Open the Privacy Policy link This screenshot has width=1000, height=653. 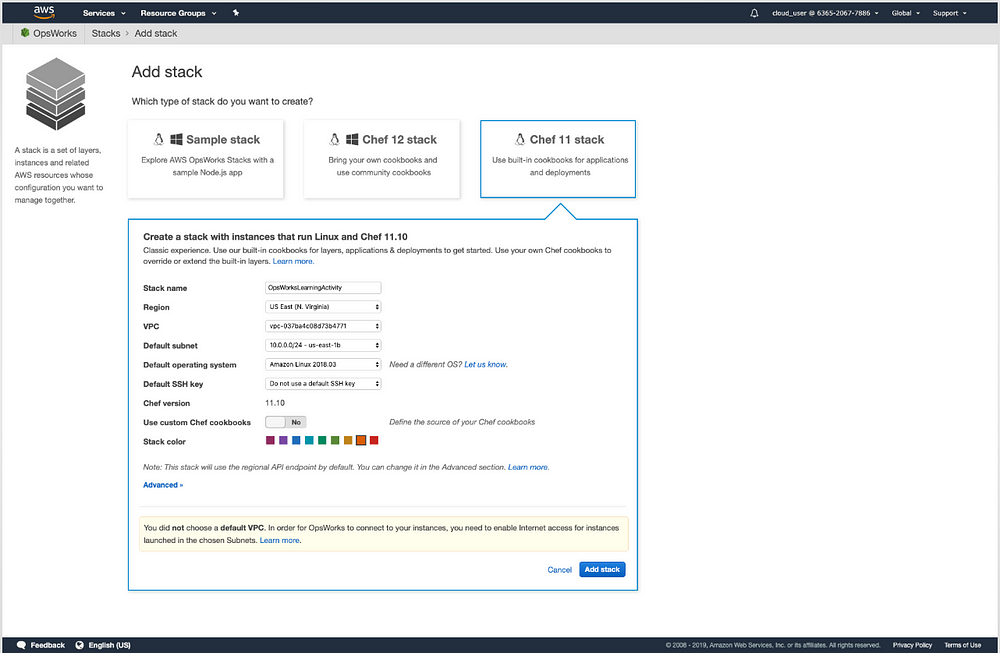[912, 645]
